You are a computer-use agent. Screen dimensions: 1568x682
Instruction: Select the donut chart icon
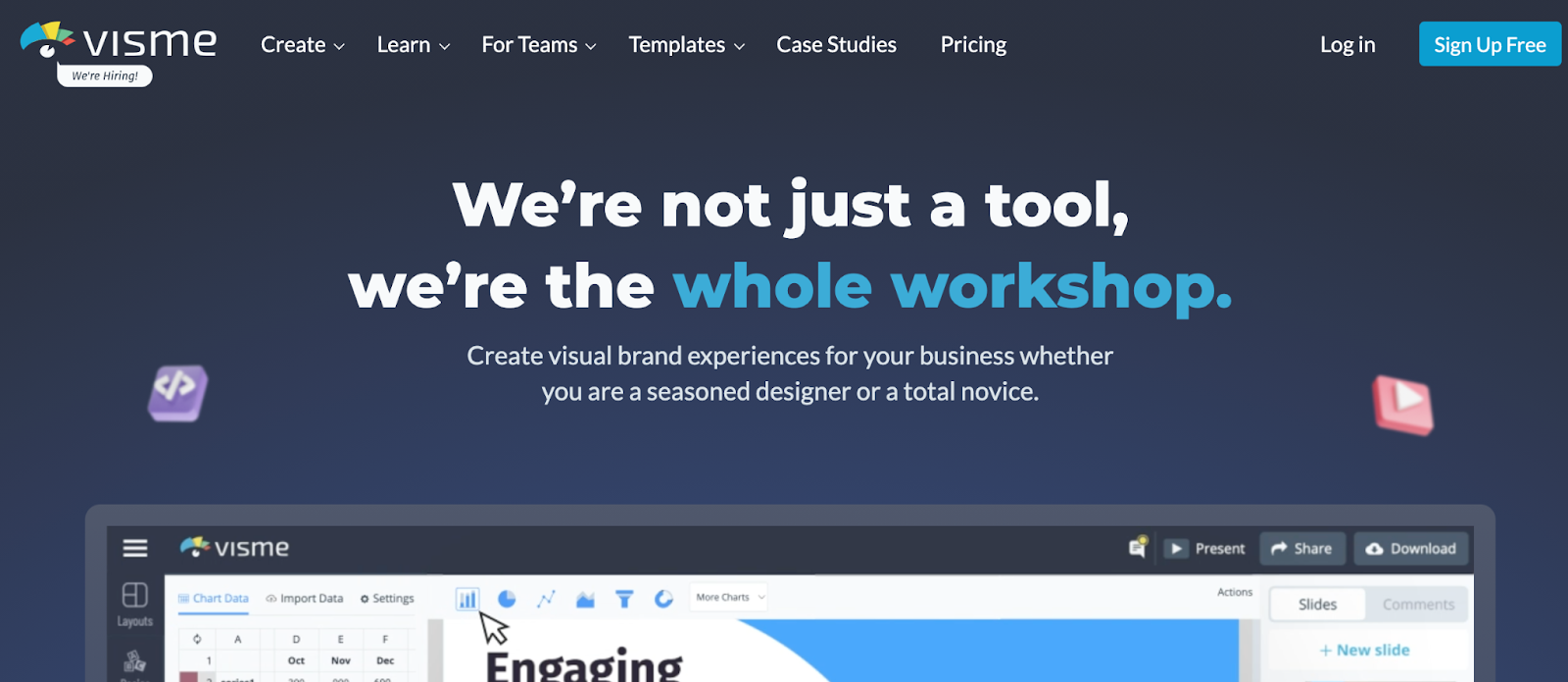663,599
